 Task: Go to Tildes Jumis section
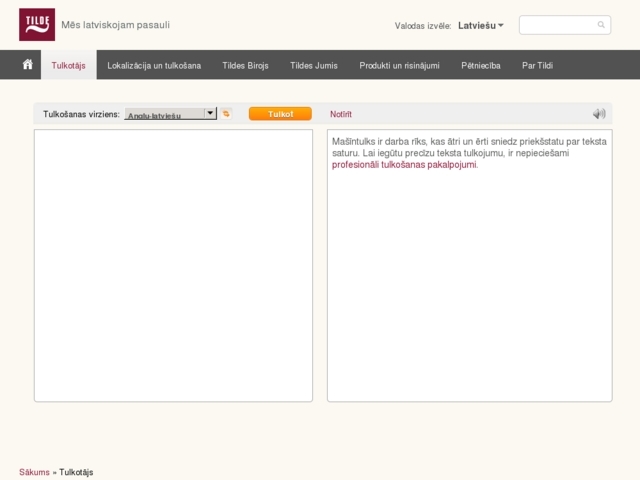(x=314, y=66)
